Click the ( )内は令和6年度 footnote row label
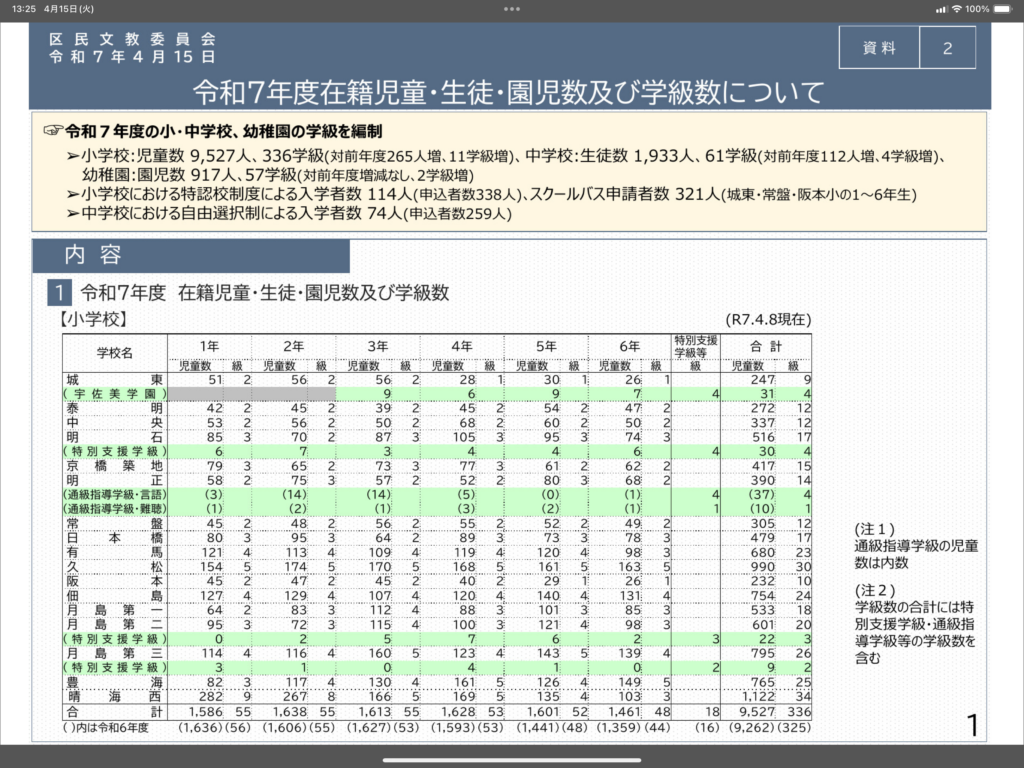 [106, 728]
